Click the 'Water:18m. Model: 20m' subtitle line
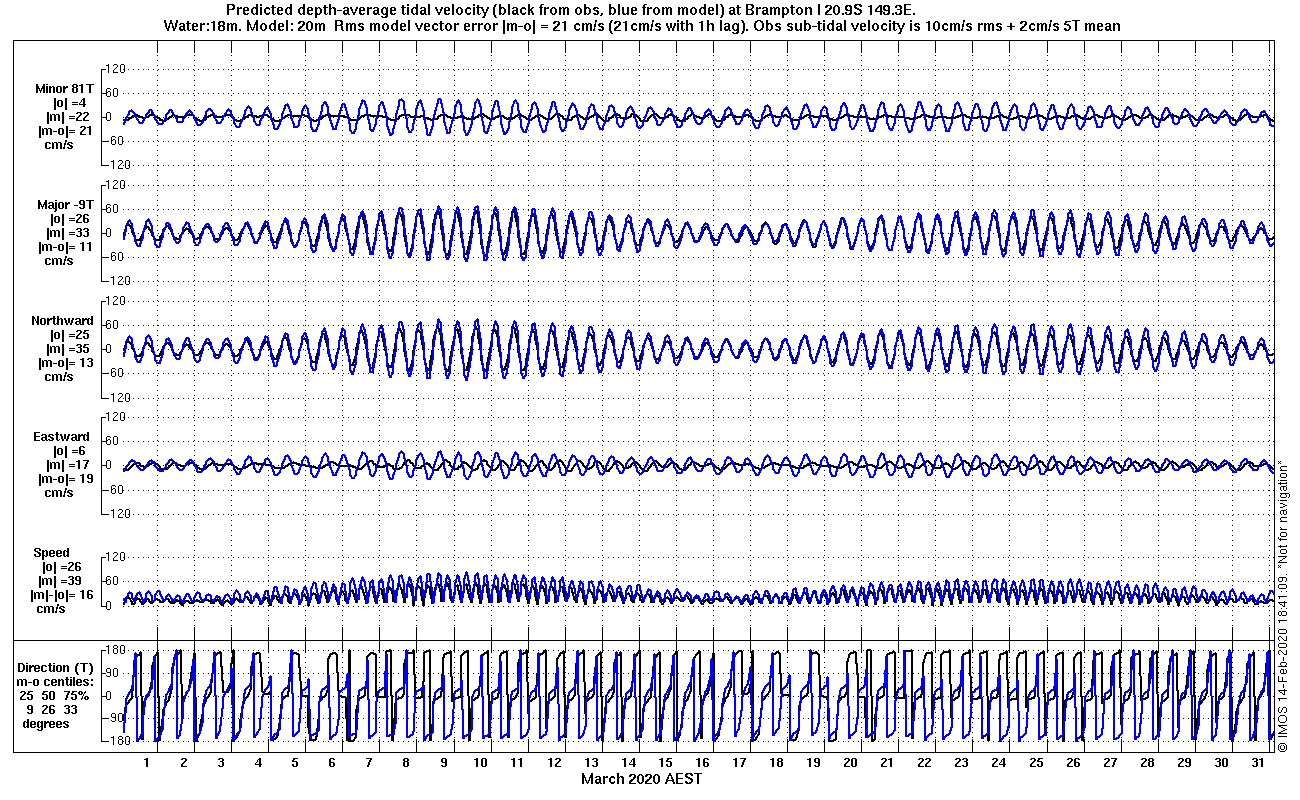The height and width of the screenshot is (800, 1300). [640, 25]
